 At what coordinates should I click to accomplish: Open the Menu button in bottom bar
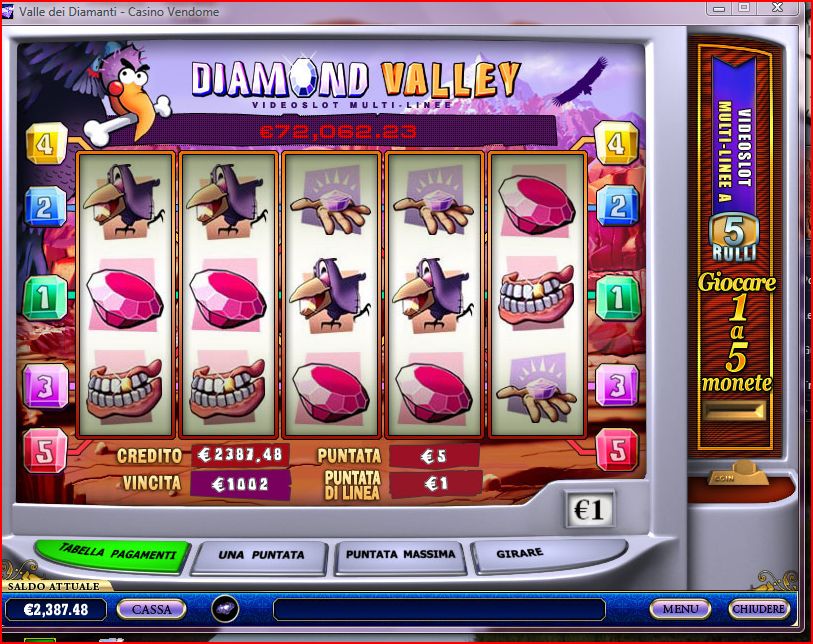click(680, 609)
